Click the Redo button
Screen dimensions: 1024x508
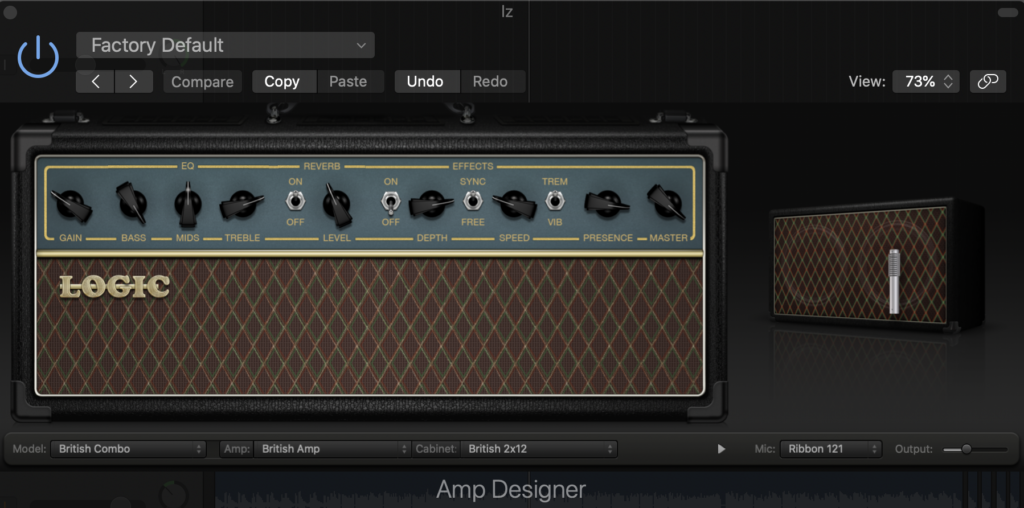pyautogui.click(x=493, y=82)
